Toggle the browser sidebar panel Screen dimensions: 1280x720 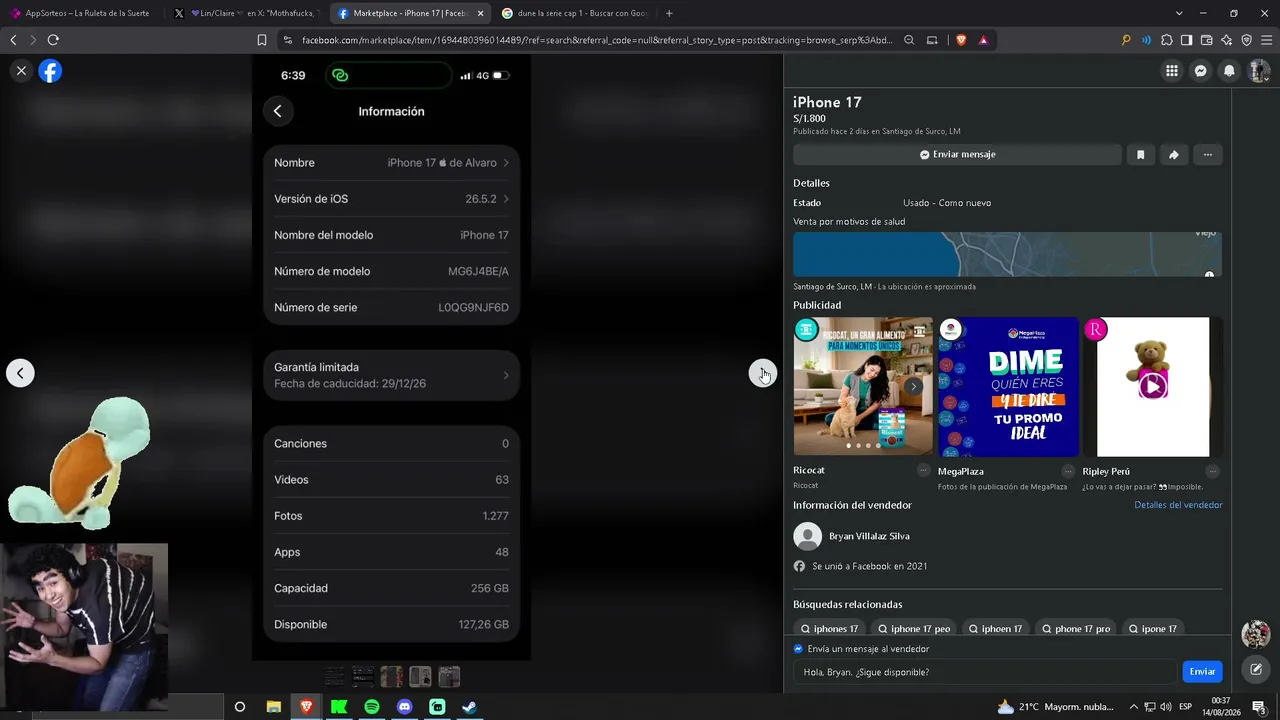point(1187,40)
